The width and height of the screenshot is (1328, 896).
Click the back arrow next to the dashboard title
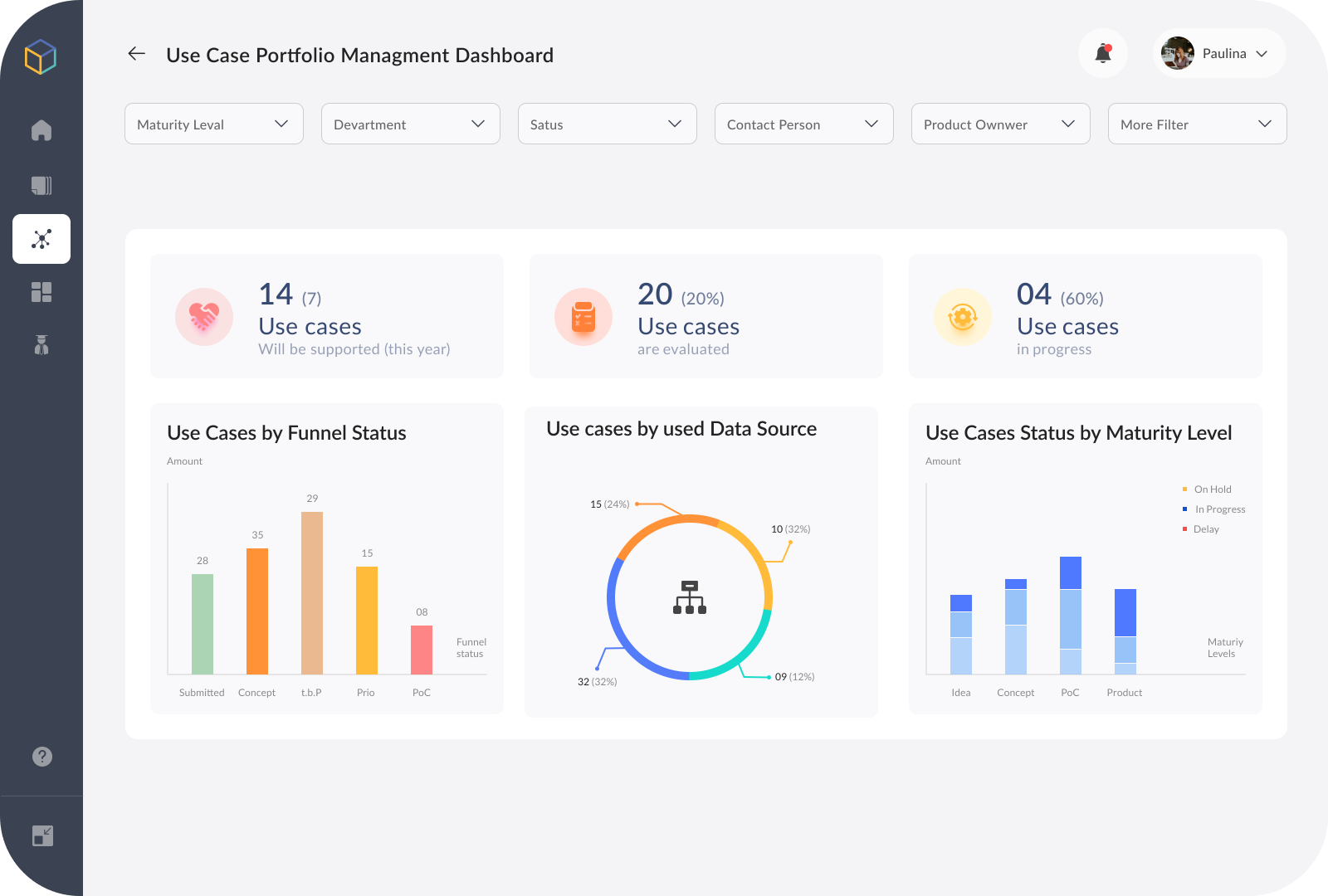[x=136, y=54]
